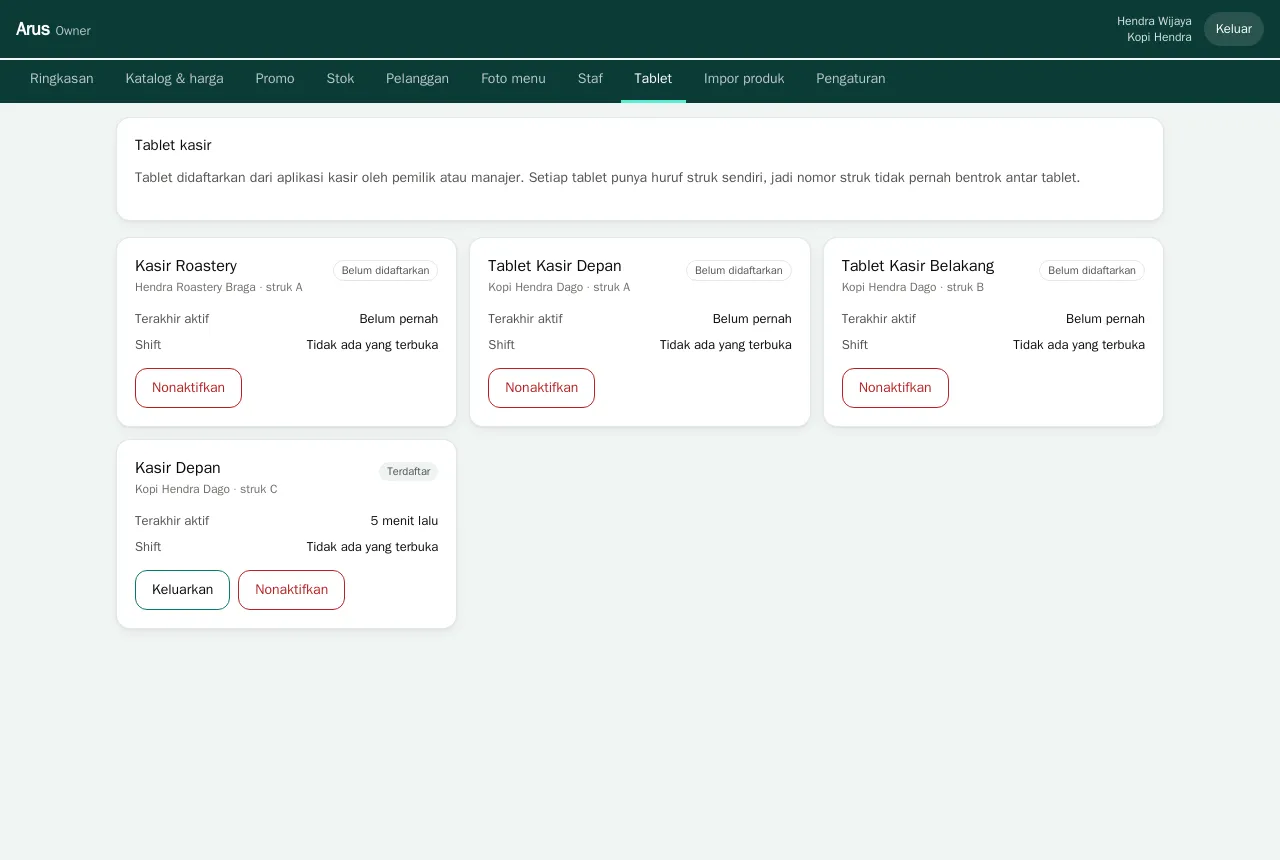
Task: Click Nonaktifkan on the Kasir Depan card
Action: tap(291, 590)
